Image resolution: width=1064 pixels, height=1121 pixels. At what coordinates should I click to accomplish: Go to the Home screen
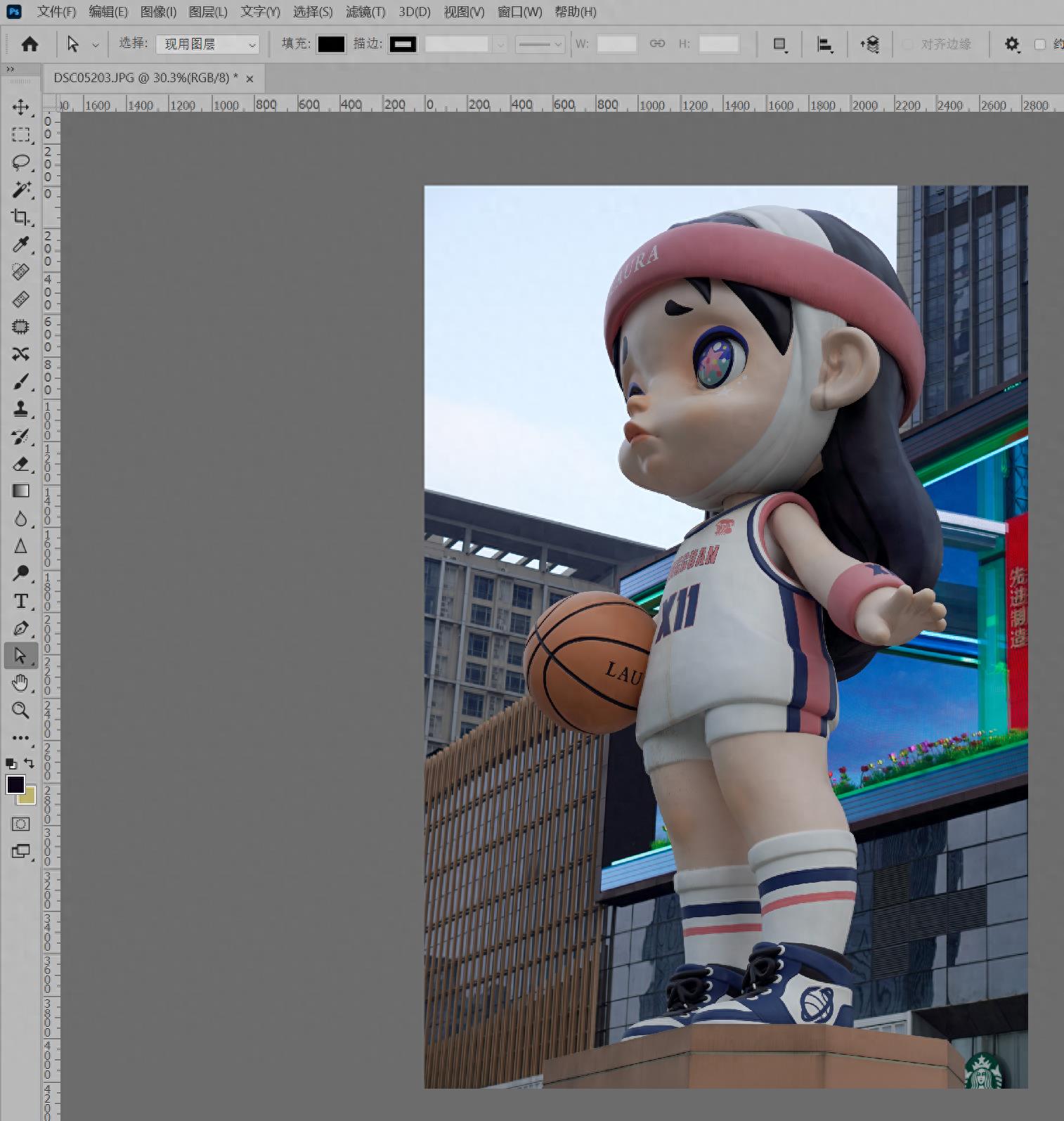coord(30,44)
